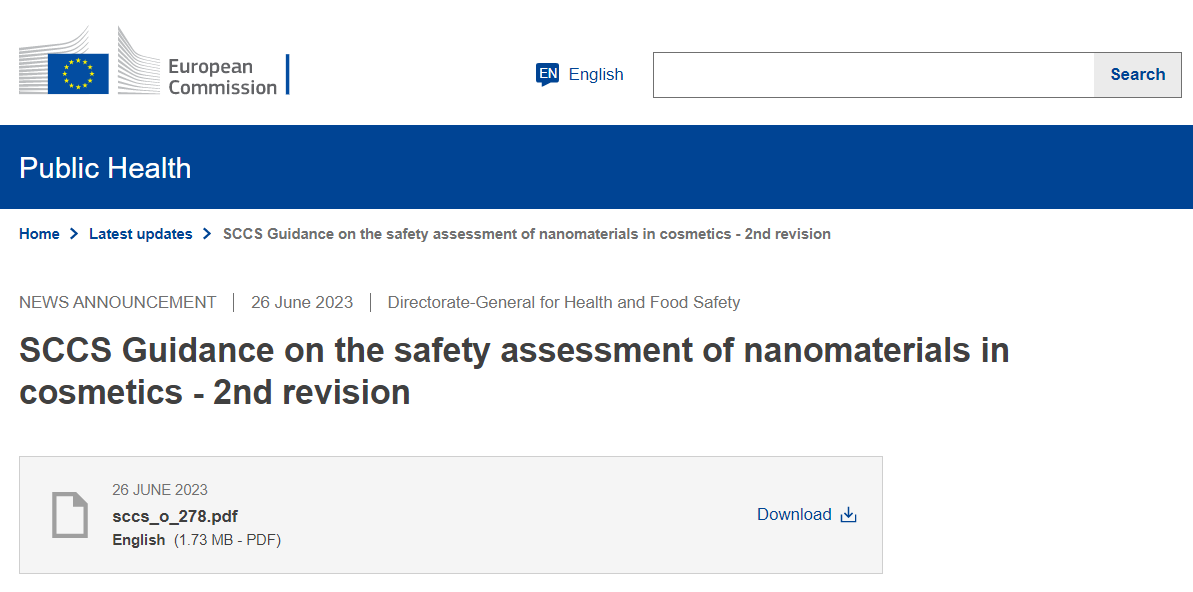
Task: Go to the Home breadcrumb
Action: (x=39, y=234)
